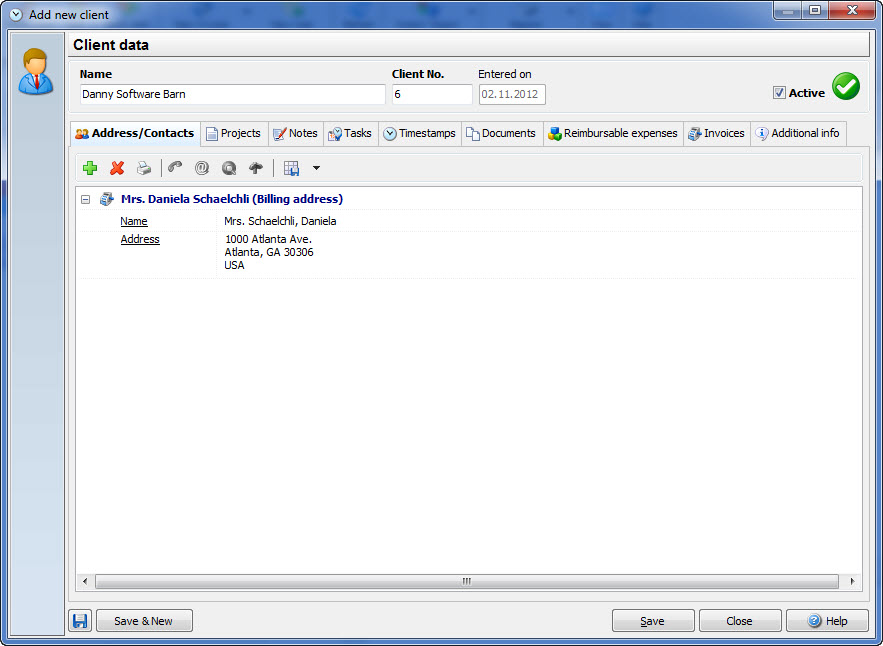Switch to the Address/Contacts tab
The image size is (883, 646).
135,133
